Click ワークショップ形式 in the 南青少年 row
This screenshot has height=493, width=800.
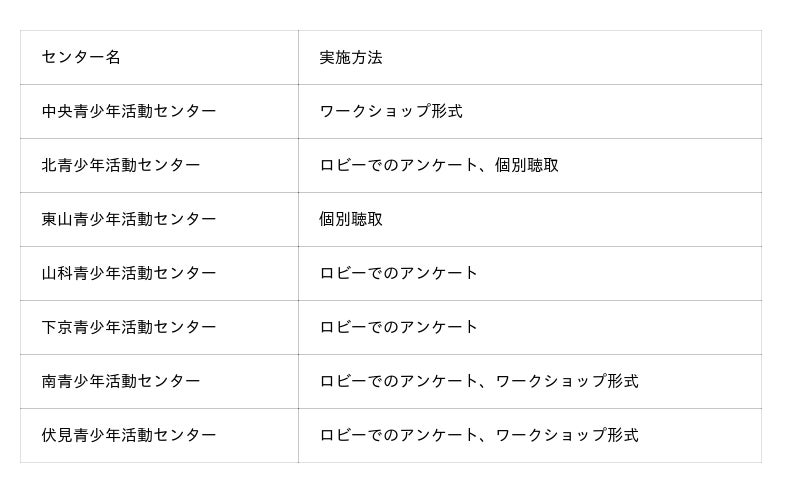point(567,381)
